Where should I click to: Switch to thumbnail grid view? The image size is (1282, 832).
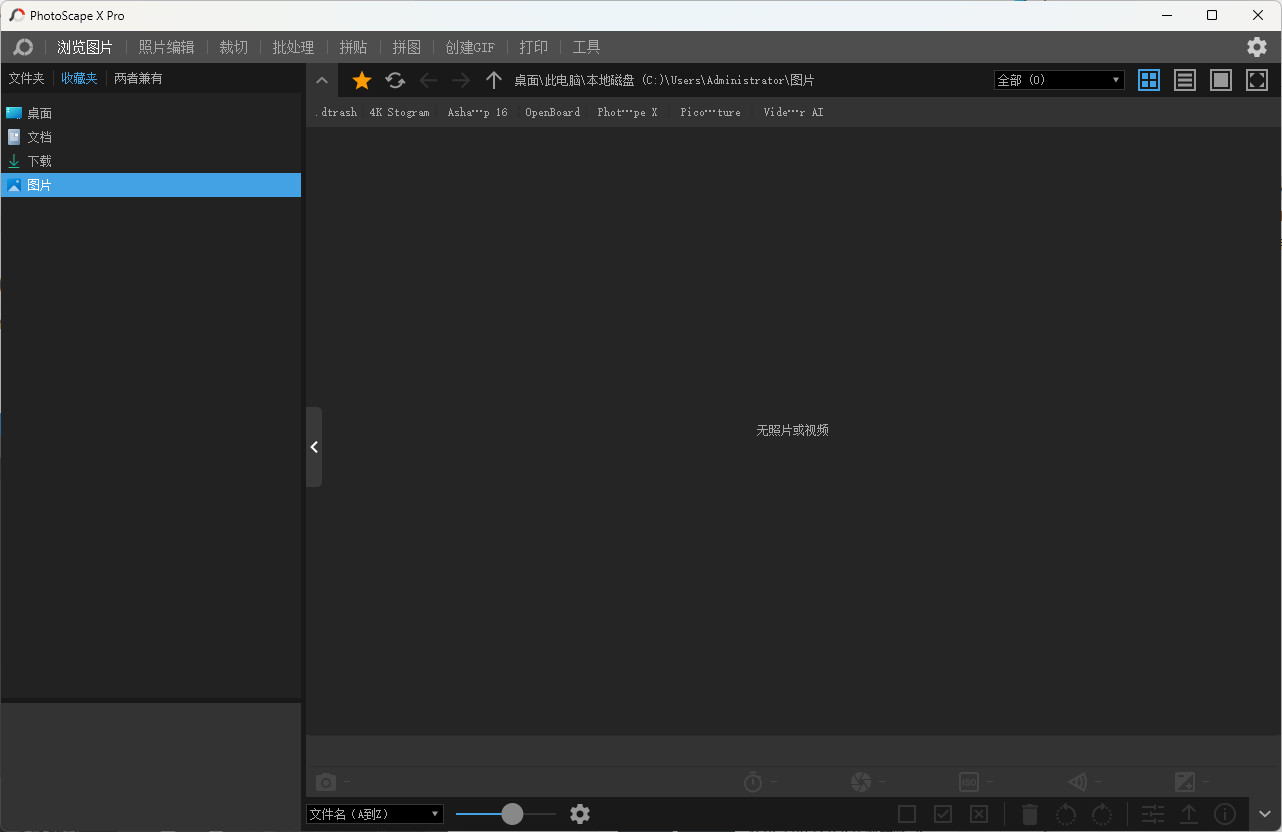tap(1149, 80)
